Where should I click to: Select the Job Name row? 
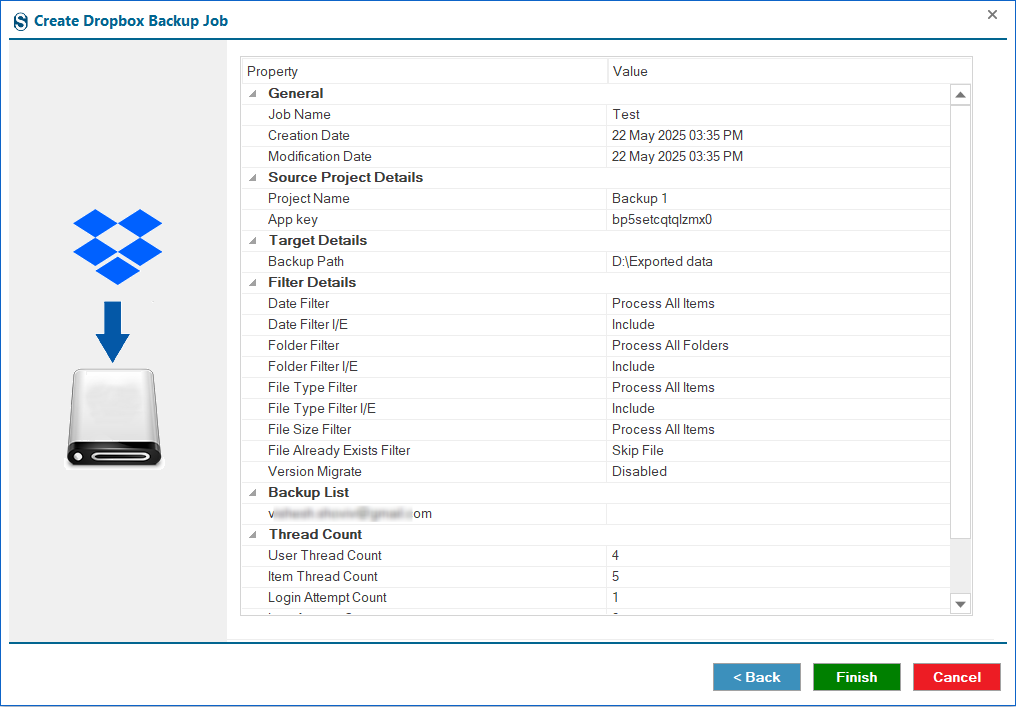(x=596, y=115)
